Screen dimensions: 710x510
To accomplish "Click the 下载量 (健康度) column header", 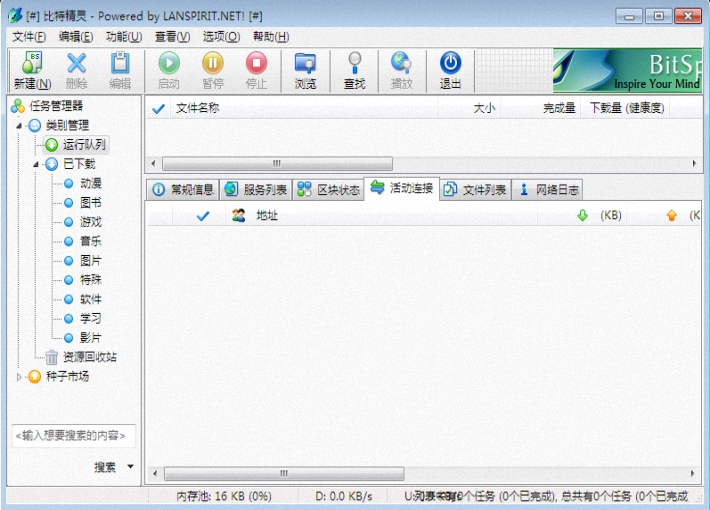I will 625,108.
